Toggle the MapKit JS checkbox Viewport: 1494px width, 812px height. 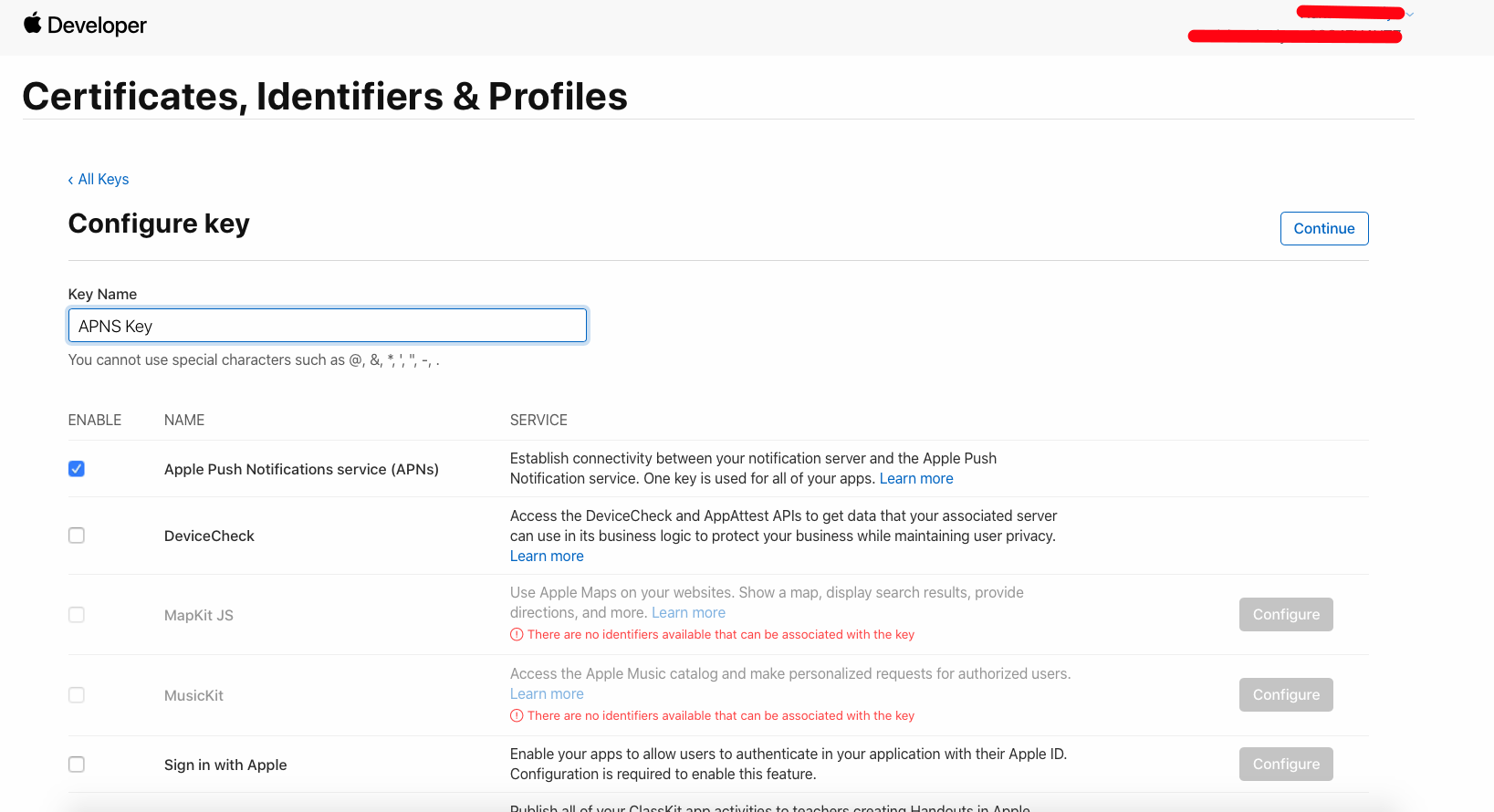(x=77, y=615)
